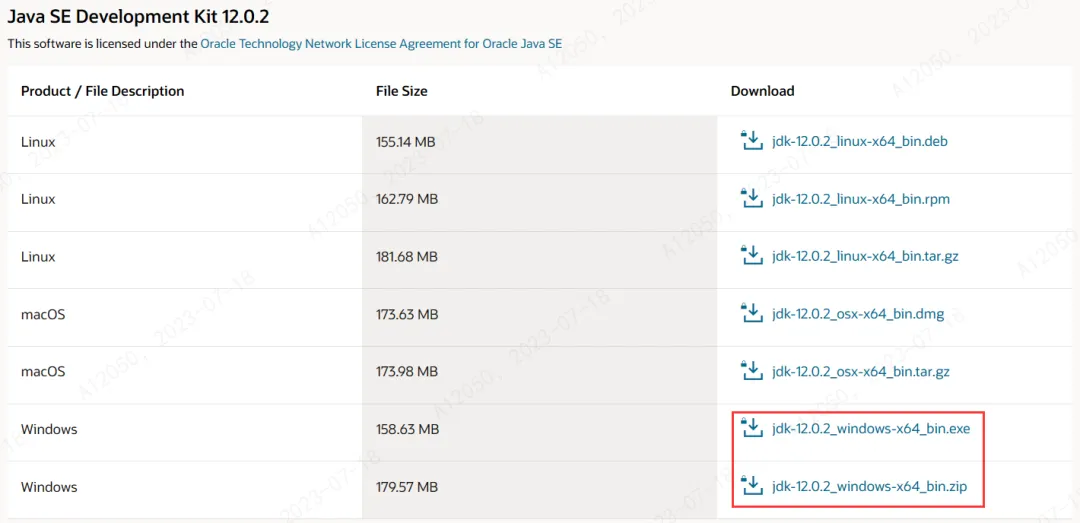Viewport: 1080px width, 523px height.
Task: Click download icon for windows-x64_bin.exe
Action: click(x=751, y=429)
